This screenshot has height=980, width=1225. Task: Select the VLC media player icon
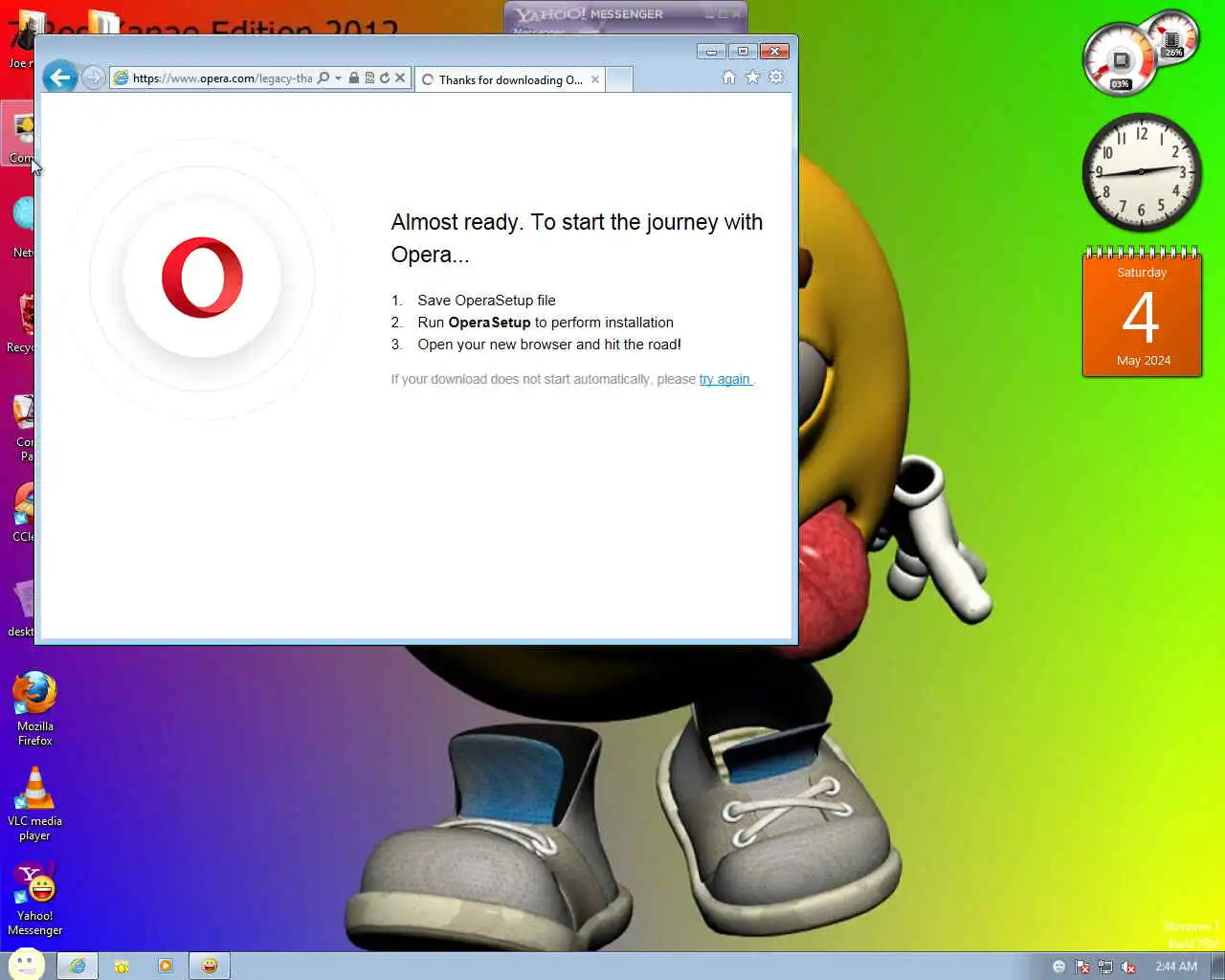[x=34, y=804]
